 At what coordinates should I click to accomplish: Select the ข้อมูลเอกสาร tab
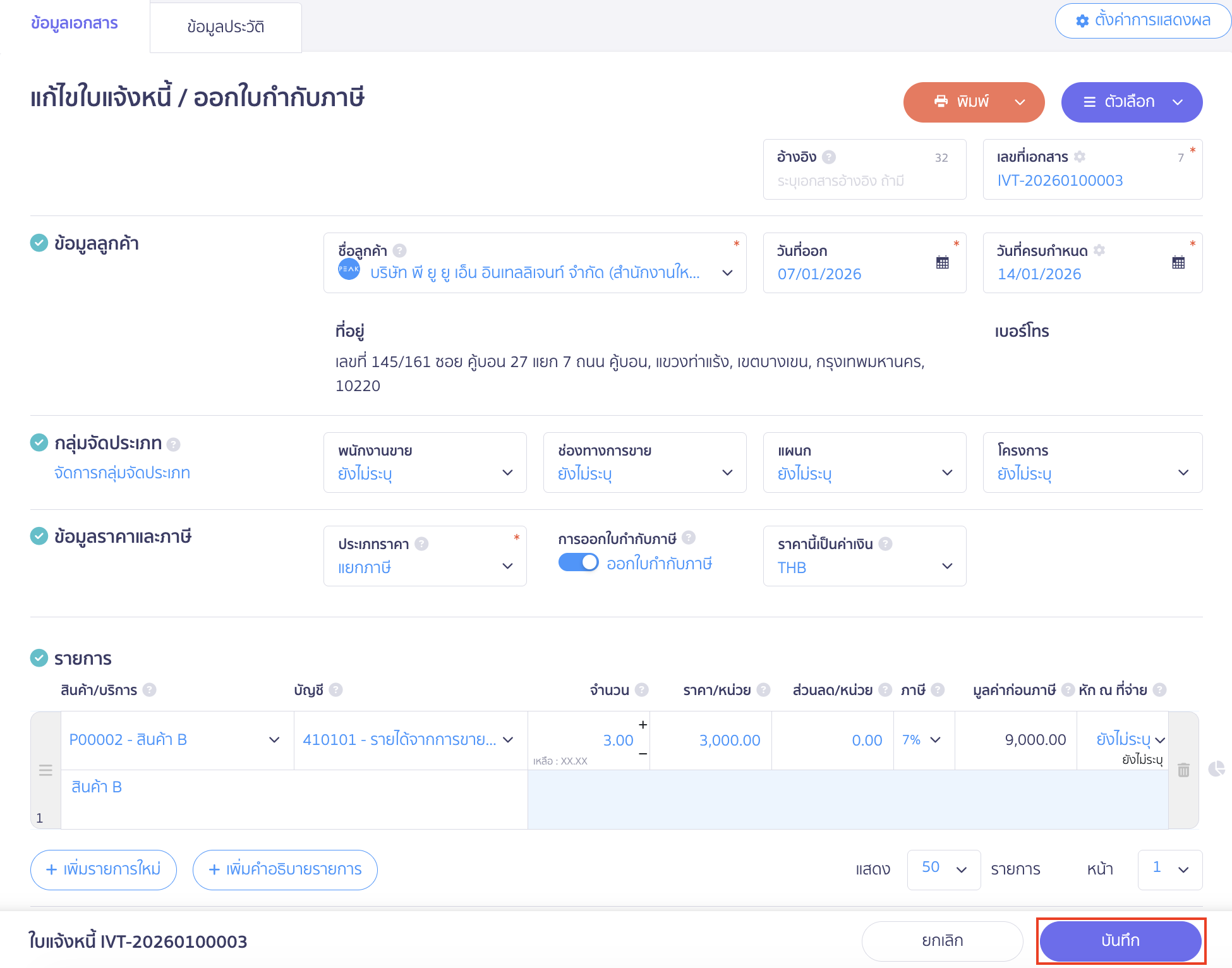tap(74, 23)
